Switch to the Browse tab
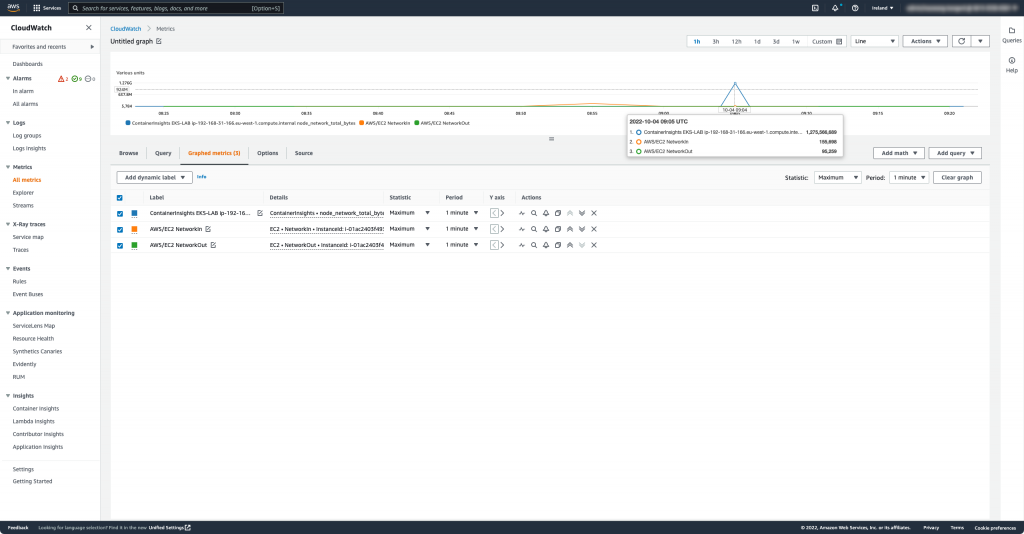 pos(129,153)
